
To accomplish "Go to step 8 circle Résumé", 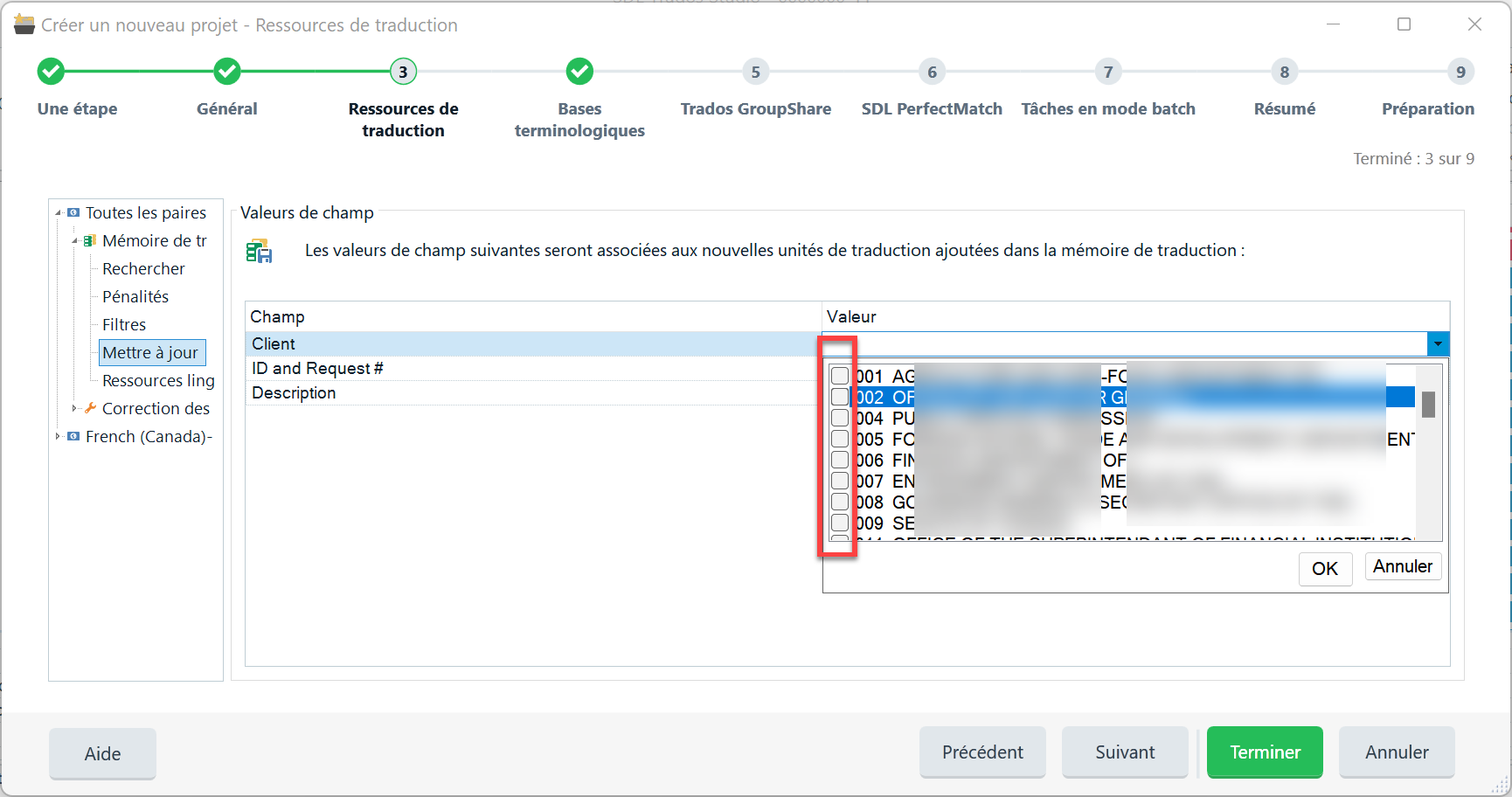I will [1285, 72].
